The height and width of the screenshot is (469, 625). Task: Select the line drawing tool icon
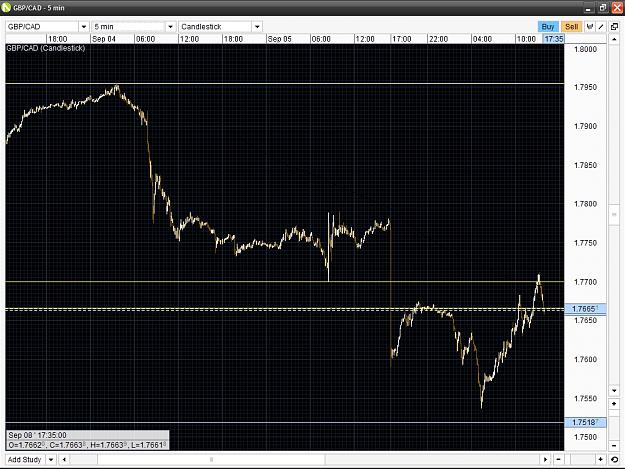point(601,27)
